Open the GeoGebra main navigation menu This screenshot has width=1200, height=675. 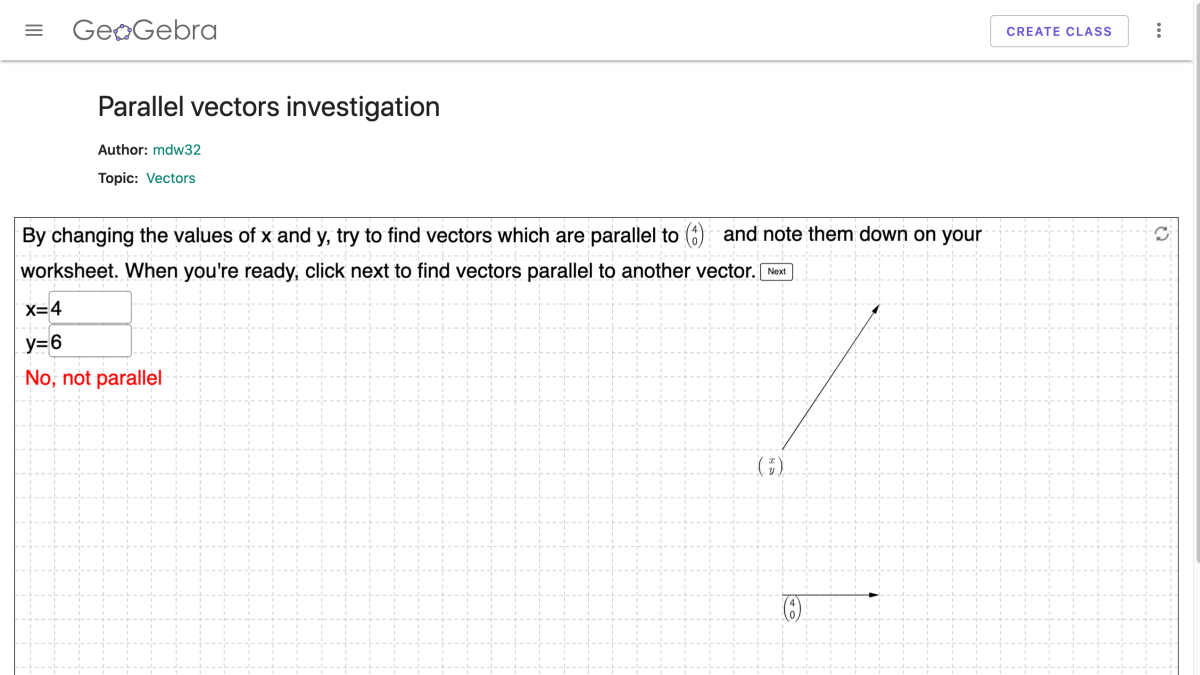pyautogui.click(x=34, y=30)
